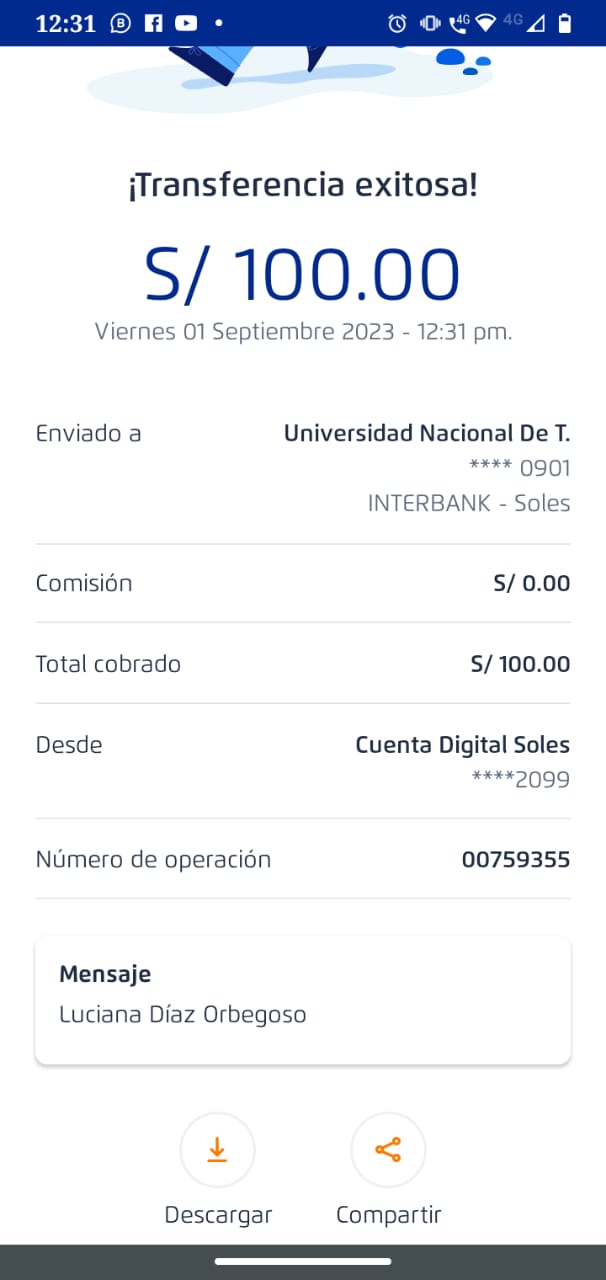Tap the S/ 100.00 transfer amount
Viewport: 606px width, 1280px height.
tap(302, 273)
